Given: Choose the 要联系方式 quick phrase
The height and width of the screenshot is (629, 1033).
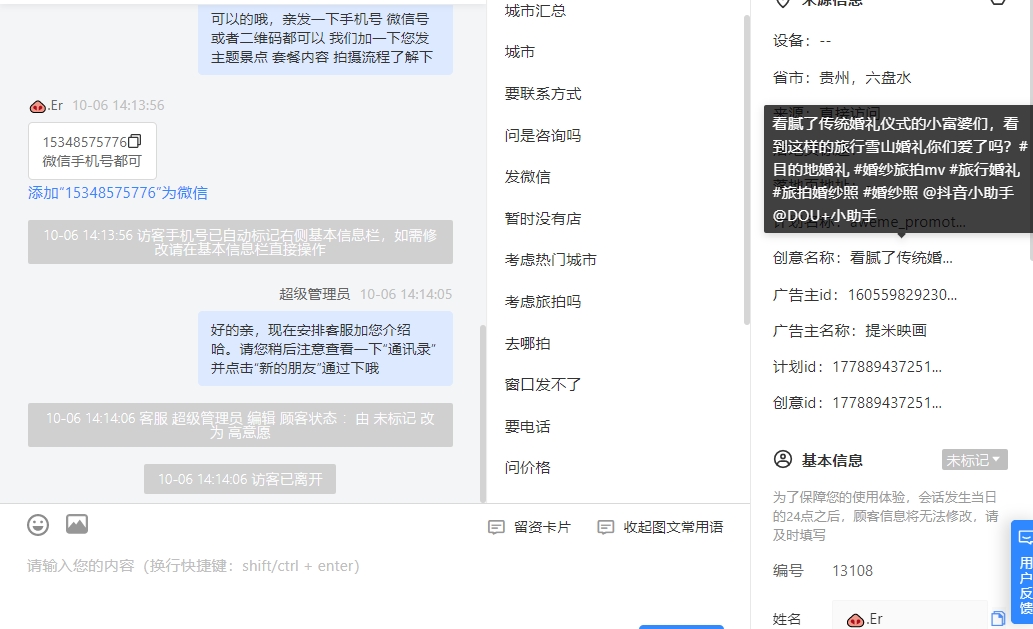Looking at the screenshot, I should click(x=543, y=94).
